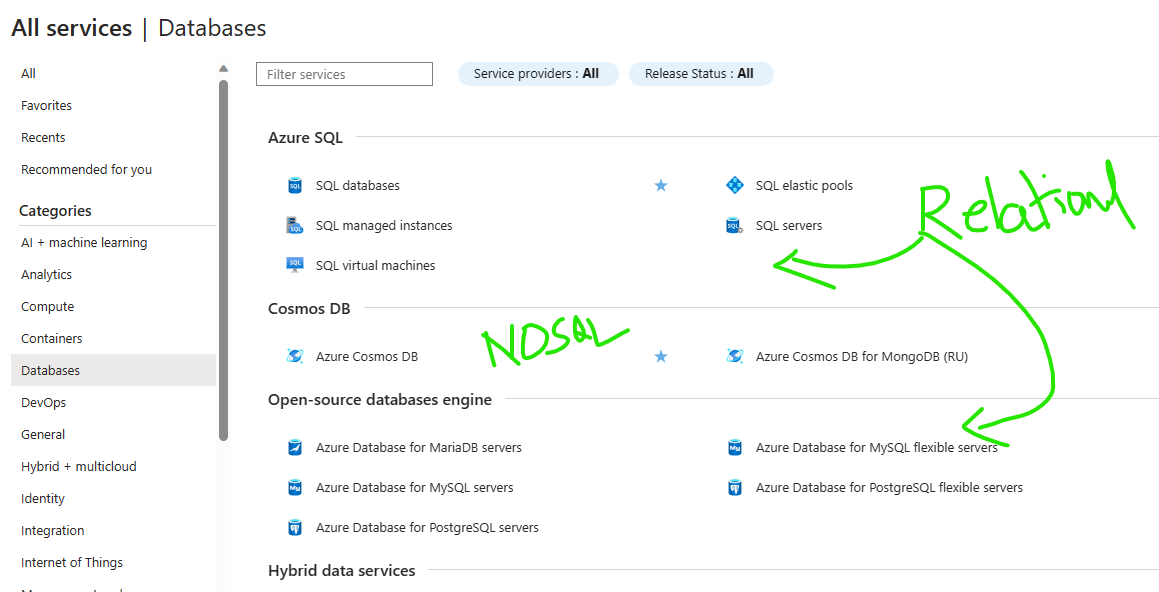Viewport: 1159px width, 592px height.
Task: Select Compute category
Action: point(47,306)
